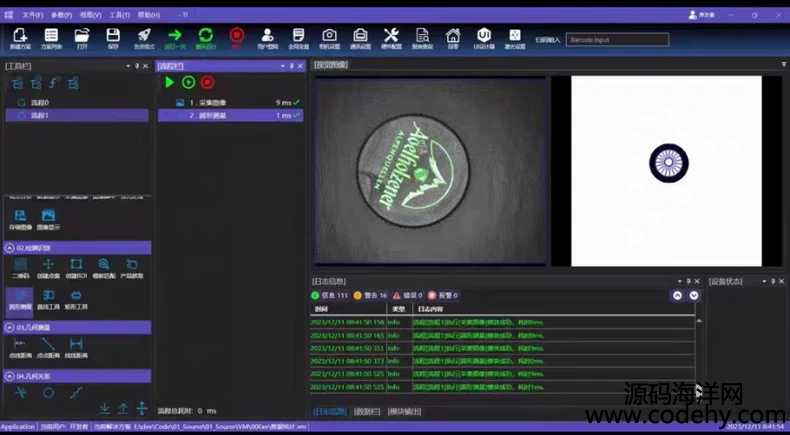Click the move-up arrow icon at toolbox bottom
The image size is (790, 435).
(123, 408)
